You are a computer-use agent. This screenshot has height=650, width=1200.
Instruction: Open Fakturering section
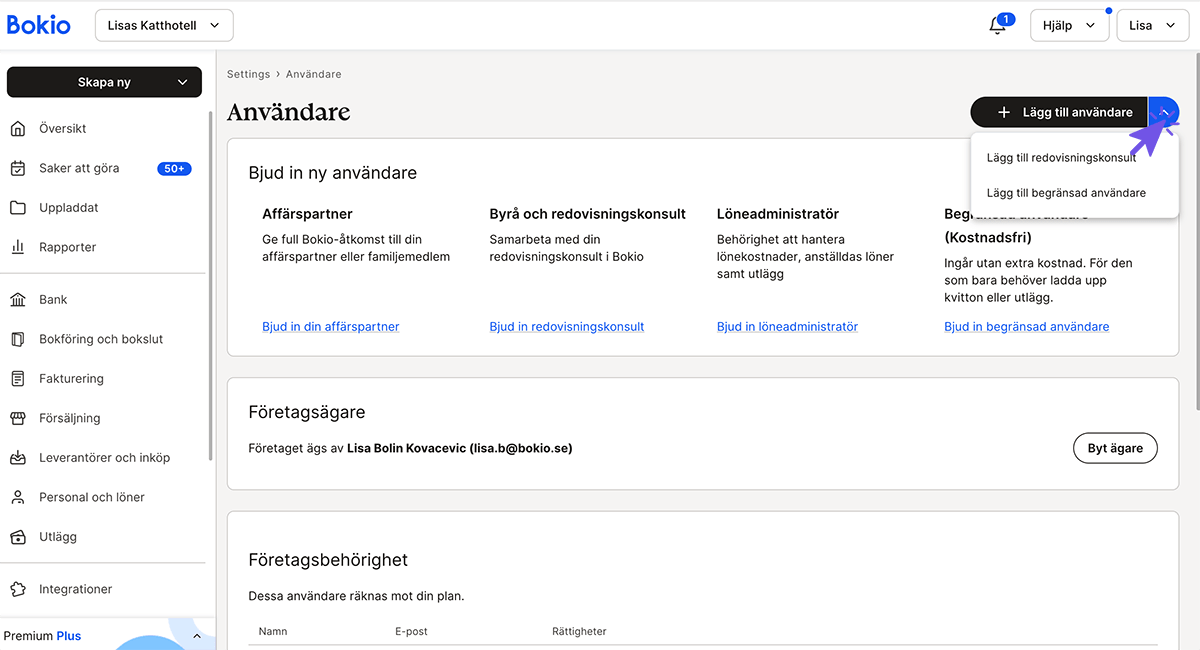point(71,379)
